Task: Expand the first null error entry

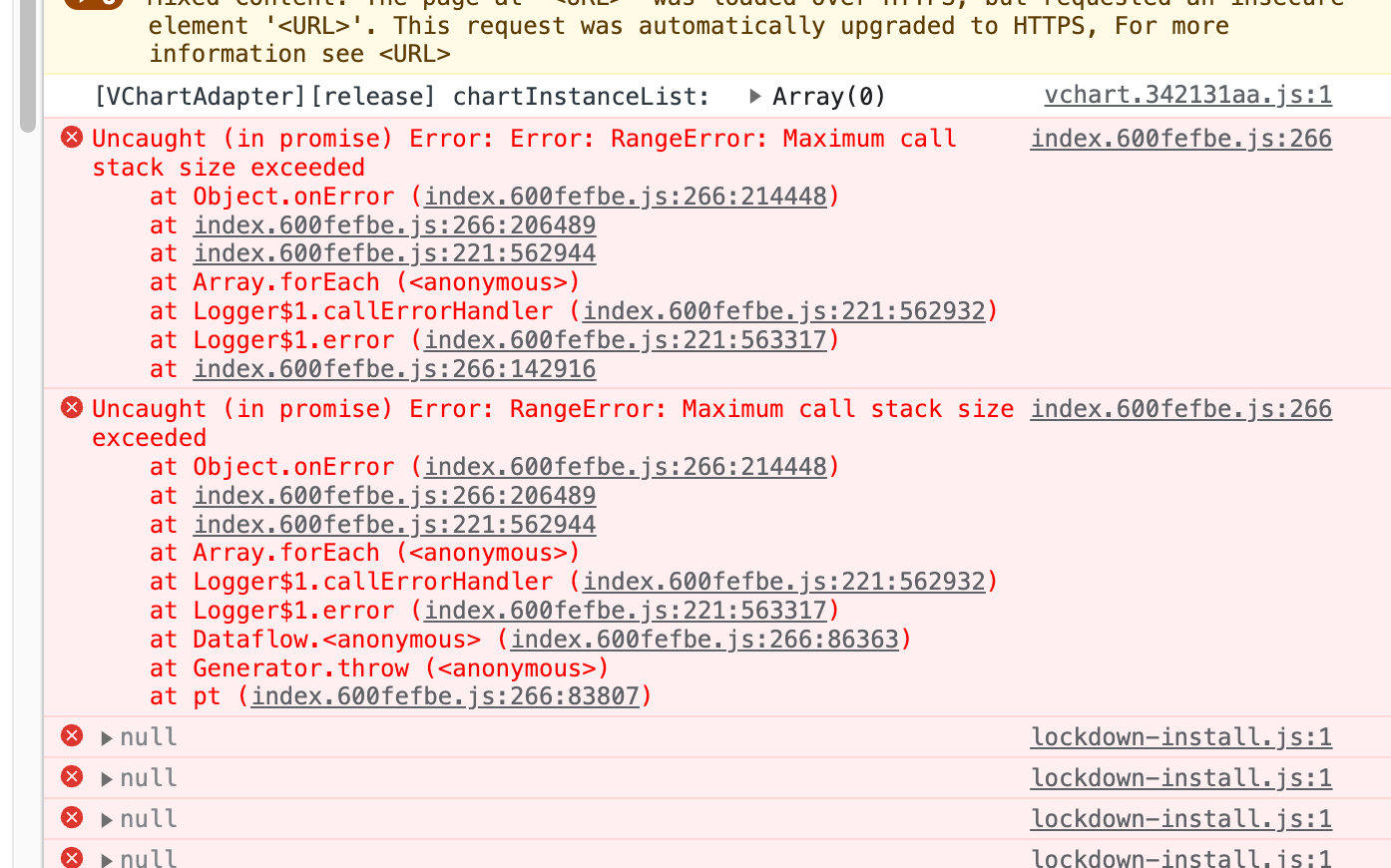Action: tap(106, 736)
